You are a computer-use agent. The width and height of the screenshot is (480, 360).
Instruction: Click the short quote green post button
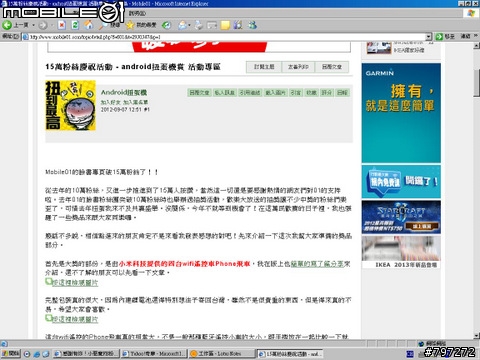296,93
